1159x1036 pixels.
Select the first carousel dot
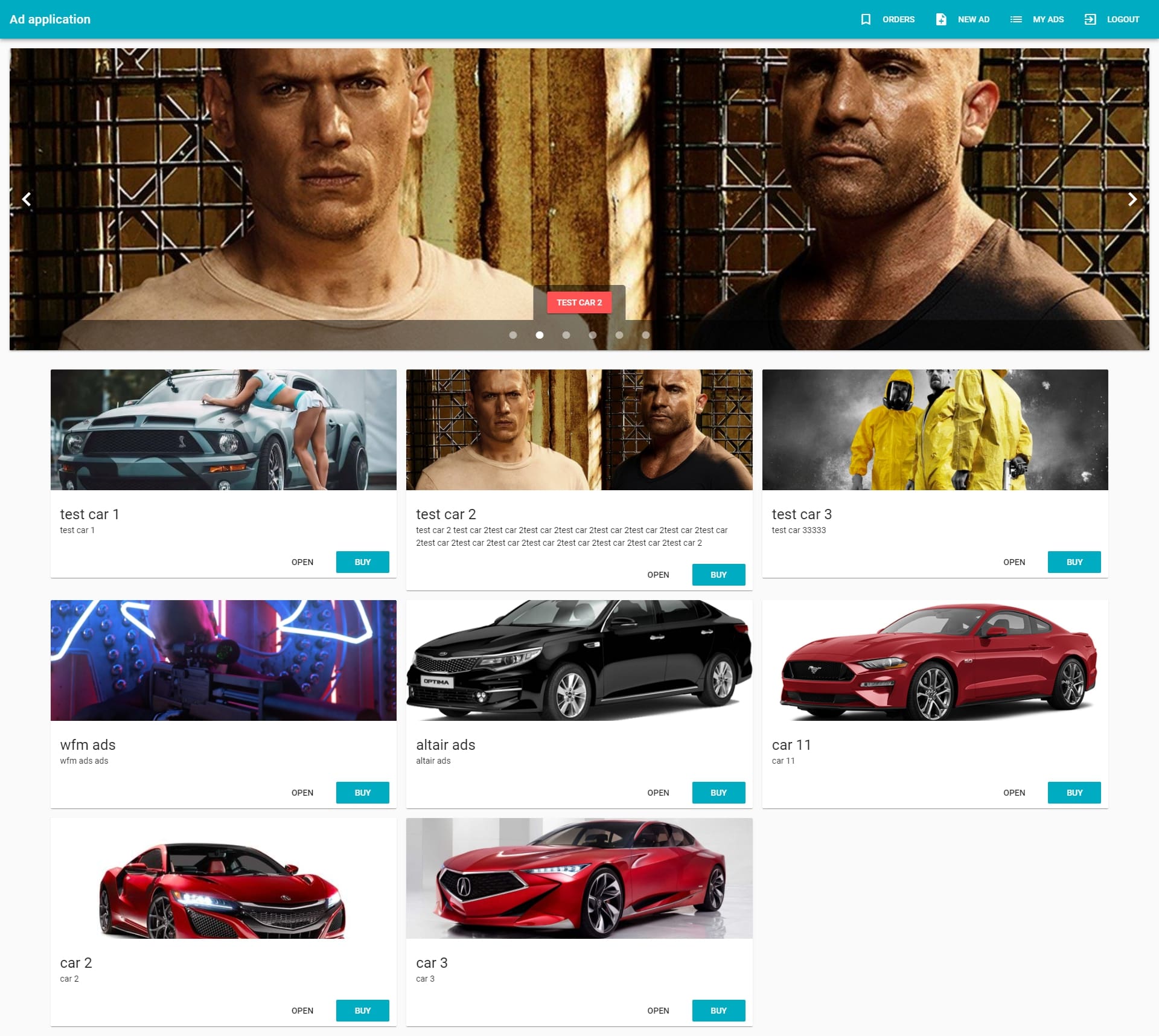[x=513, y=335]
